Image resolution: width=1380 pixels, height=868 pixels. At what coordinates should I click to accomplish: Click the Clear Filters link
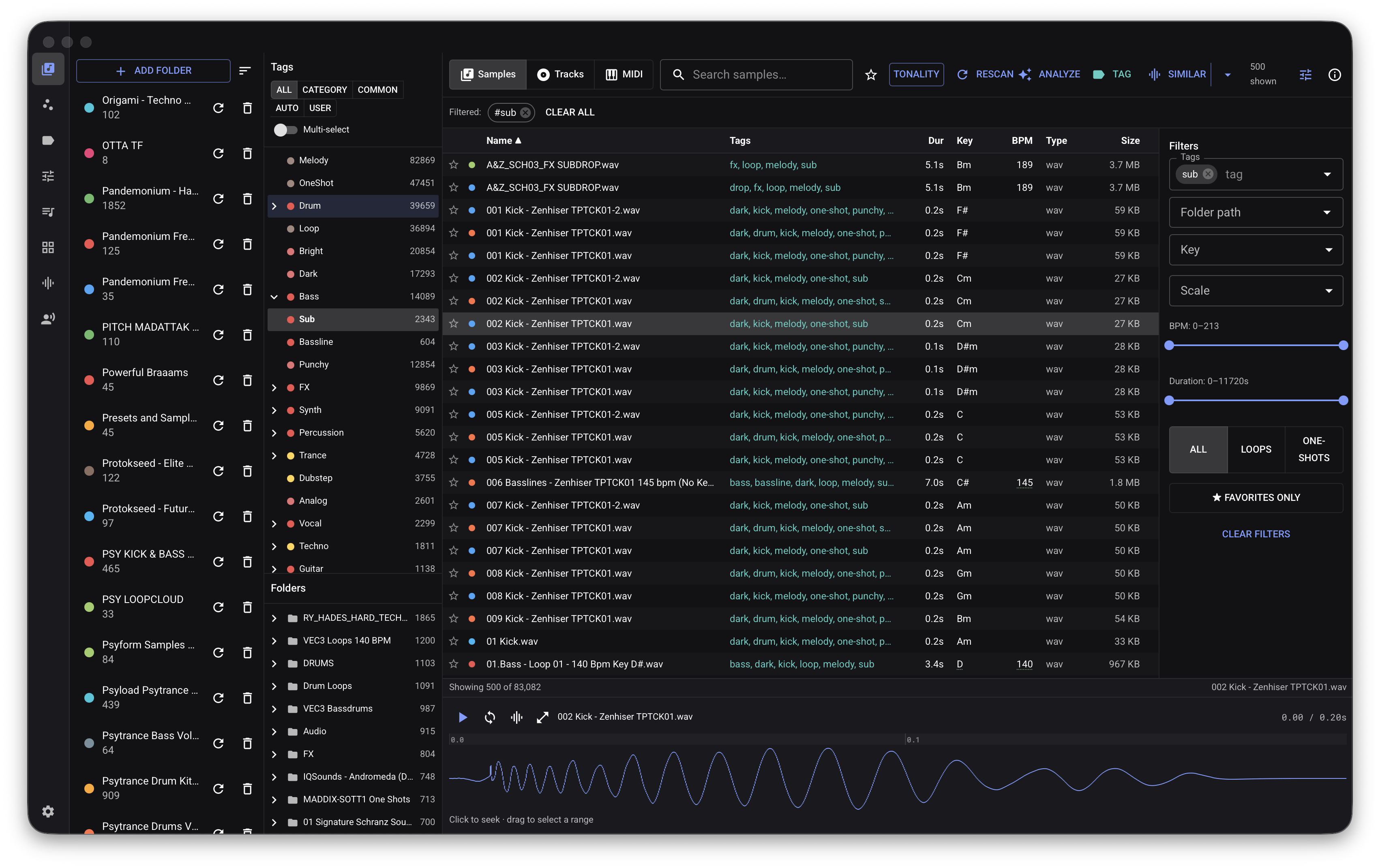[x=1256, y=533]
